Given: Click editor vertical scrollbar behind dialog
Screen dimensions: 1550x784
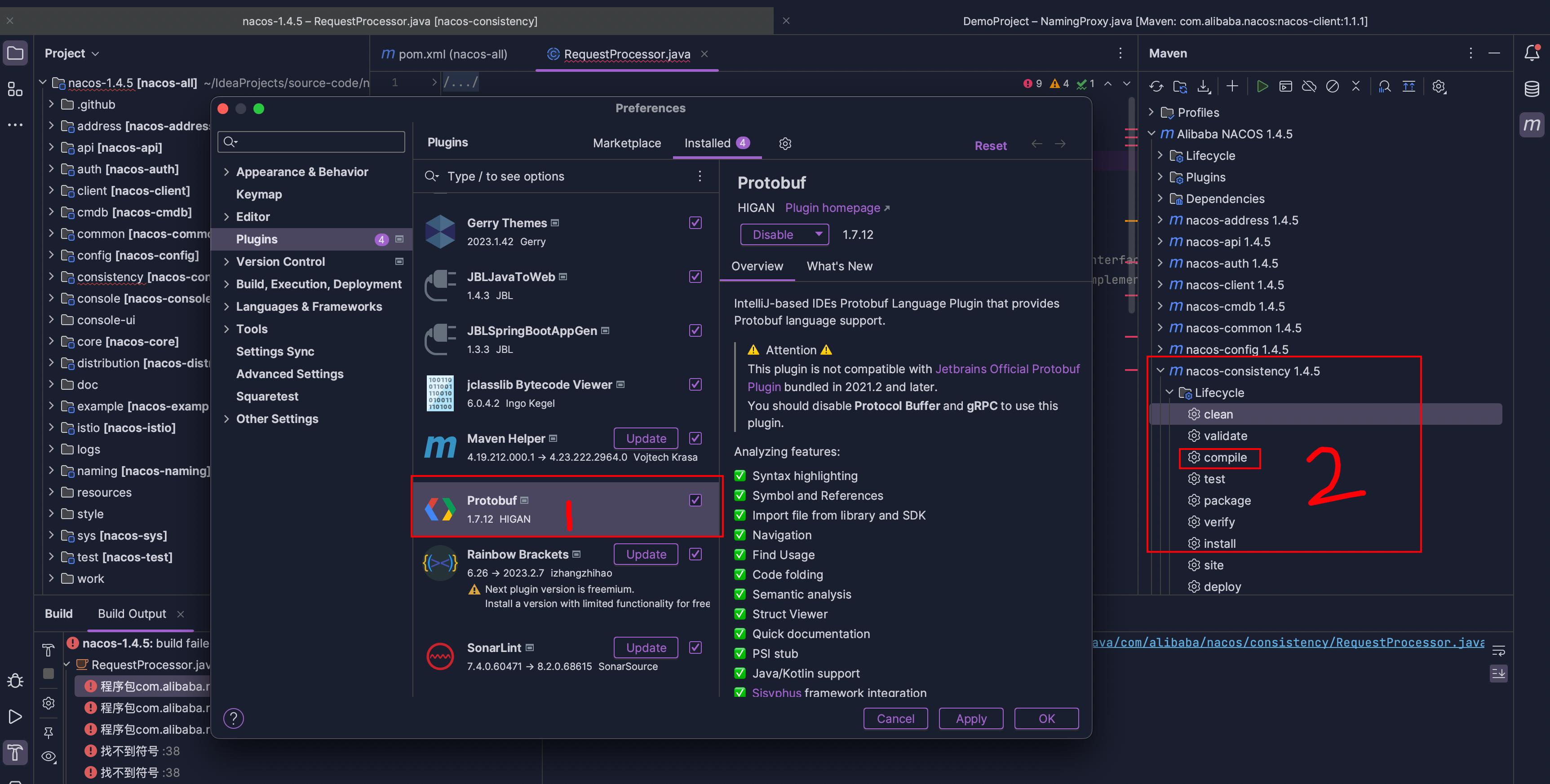Looking at the screenshot, I should tap(1131, 204).
